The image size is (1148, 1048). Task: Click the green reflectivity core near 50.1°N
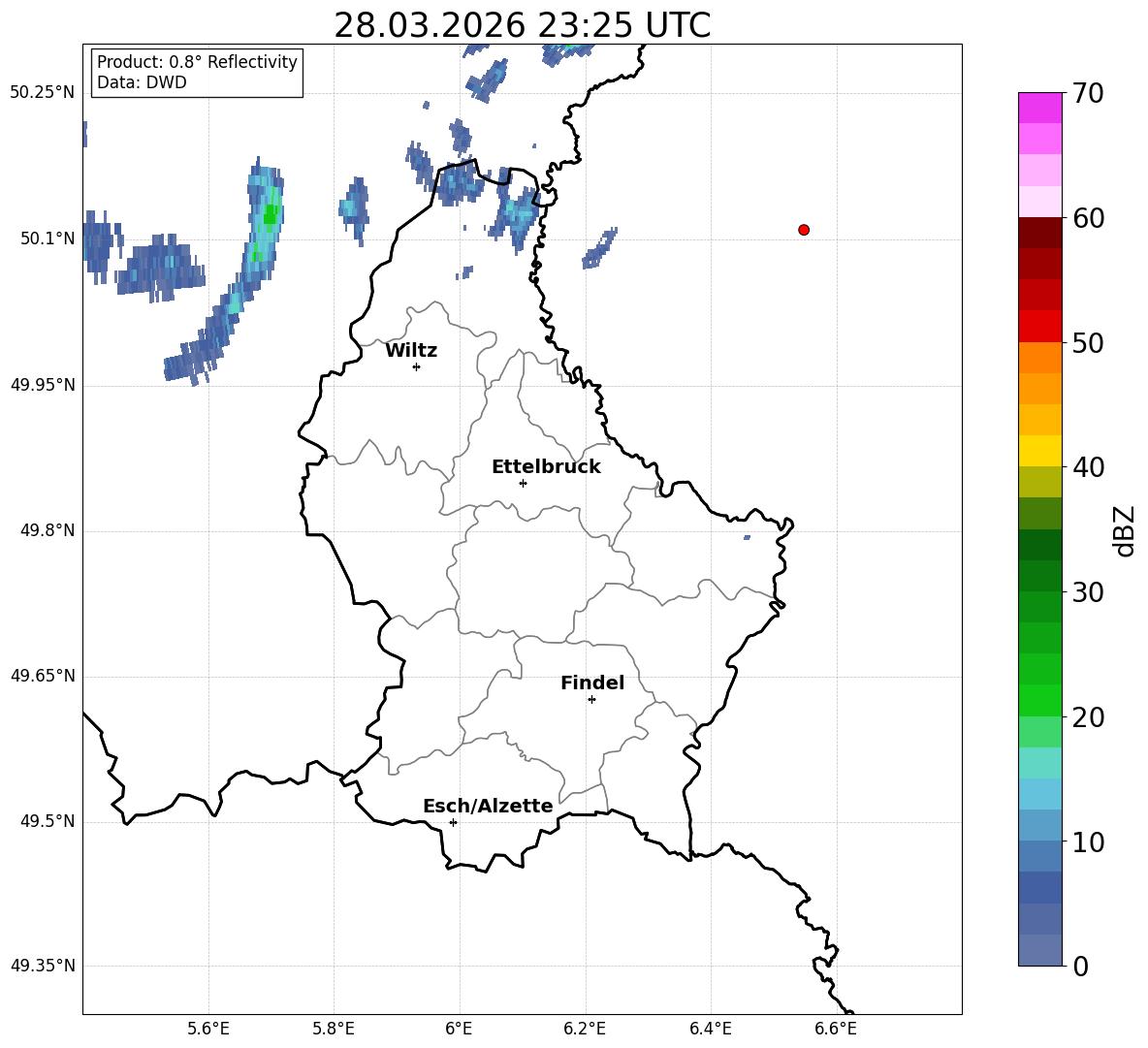click(x=271, y=214)
